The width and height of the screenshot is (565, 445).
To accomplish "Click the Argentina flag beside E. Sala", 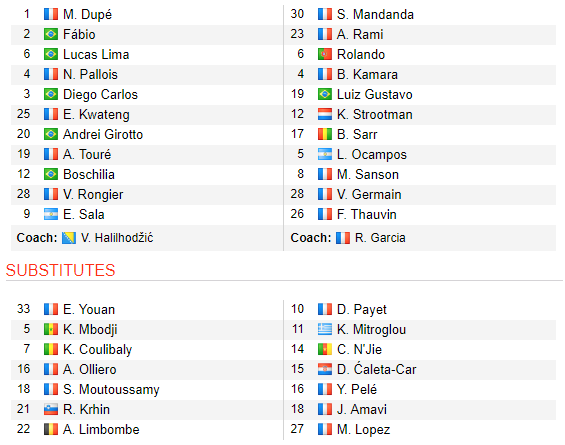I will tap(51, 214).
